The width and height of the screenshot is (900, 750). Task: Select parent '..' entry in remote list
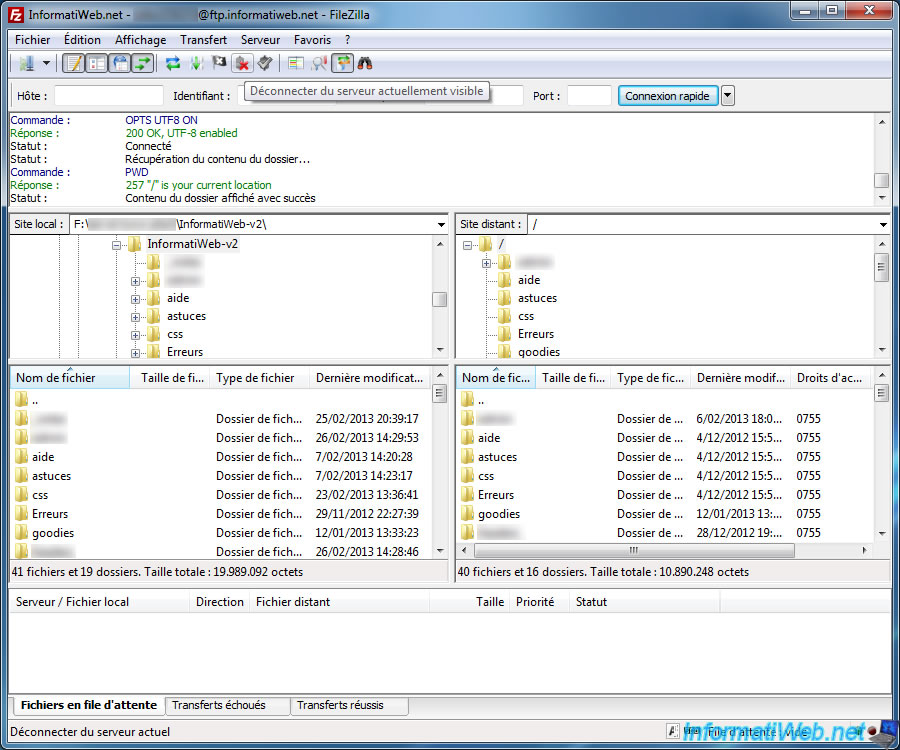click(x=480, y=400)
